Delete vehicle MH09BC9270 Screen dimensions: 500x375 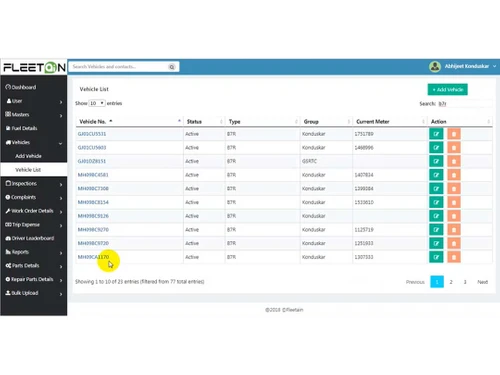(x=454, y=230)
